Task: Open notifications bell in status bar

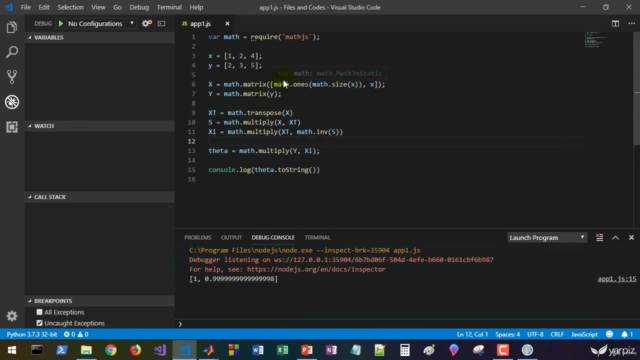Action: (x=627, y=334)
